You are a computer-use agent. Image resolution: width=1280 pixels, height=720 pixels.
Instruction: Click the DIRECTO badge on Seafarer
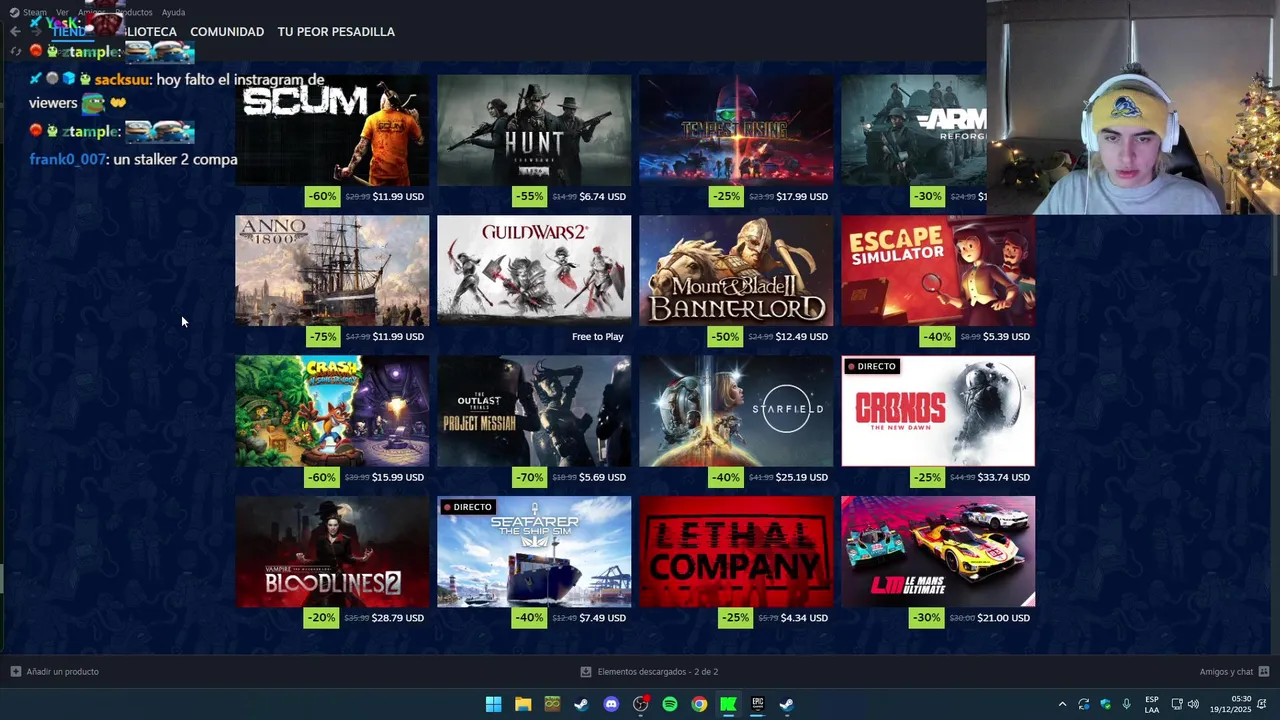pyautogui.click(x=467, y=507)
